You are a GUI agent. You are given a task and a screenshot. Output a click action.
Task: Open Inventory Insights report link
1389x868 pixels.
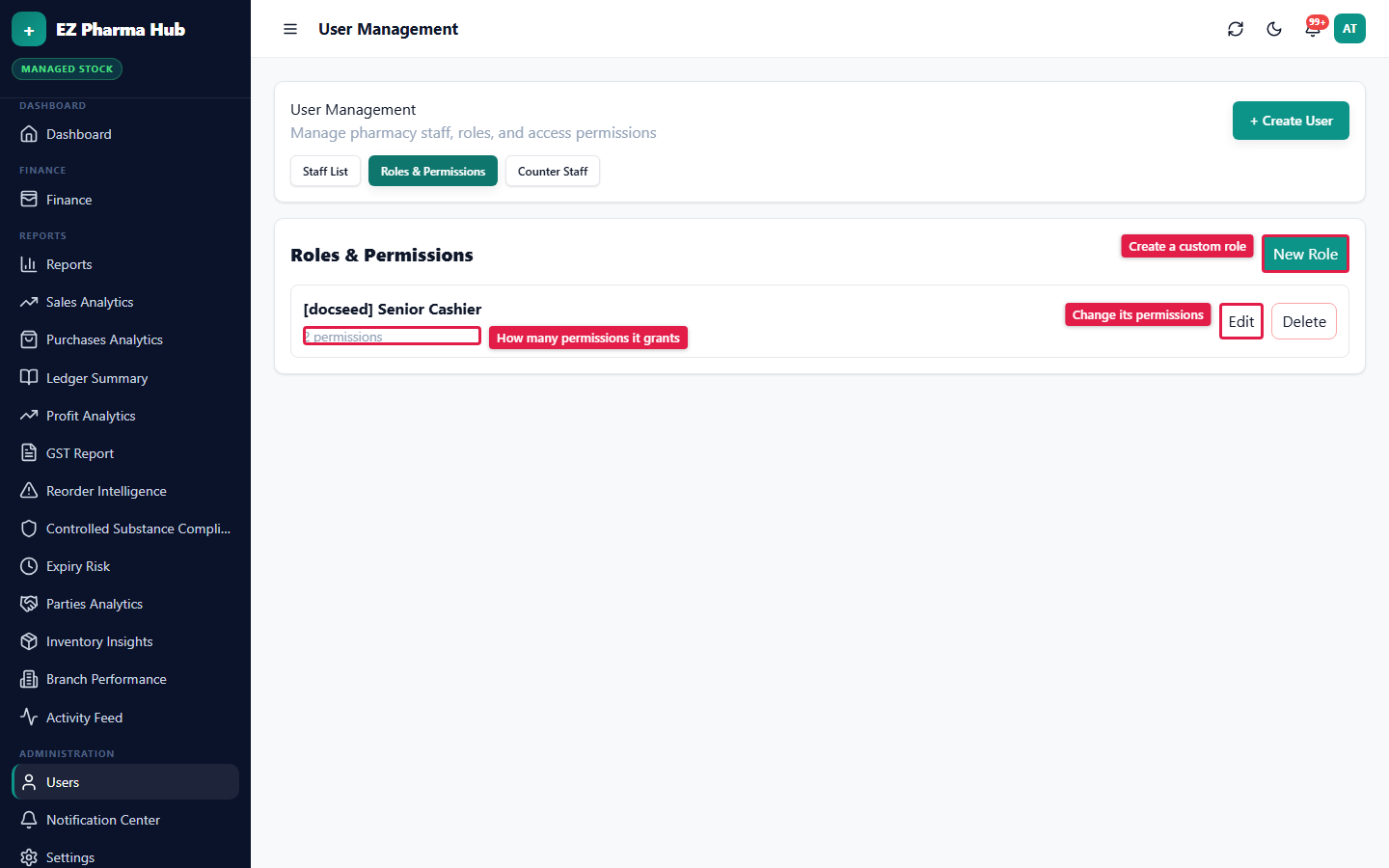pos(125,641)
